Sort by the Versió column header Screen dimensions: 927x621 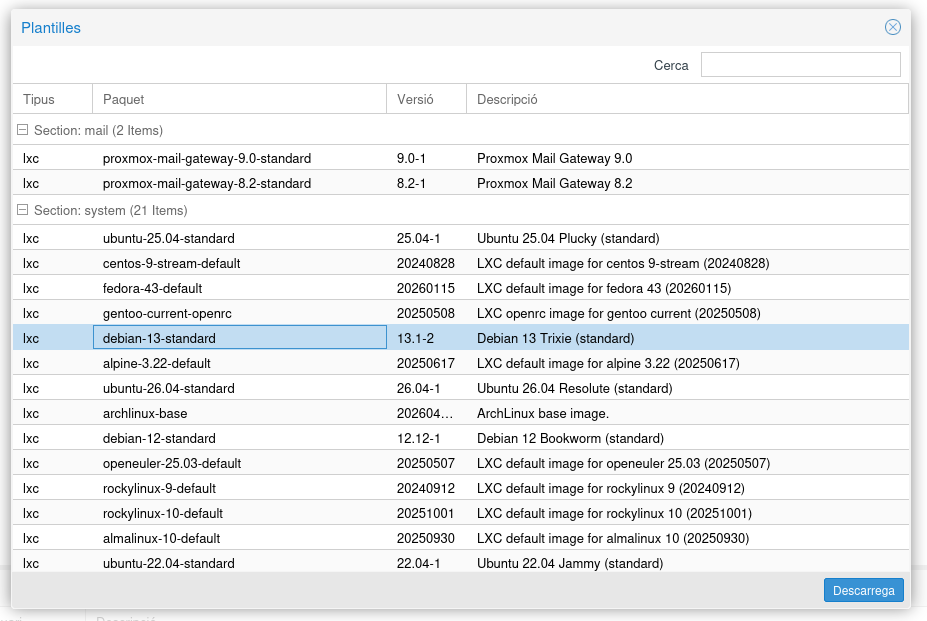[426, 99]
